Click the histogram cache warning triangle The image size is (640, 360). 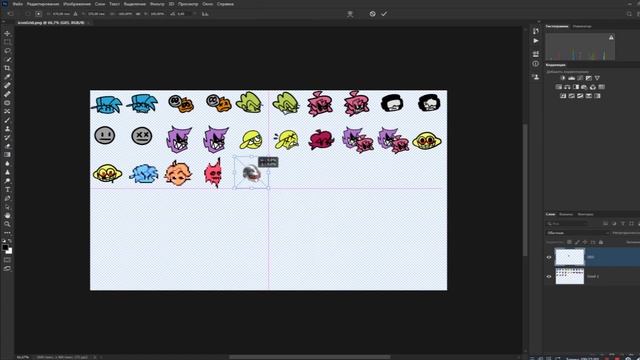point(611,38)
